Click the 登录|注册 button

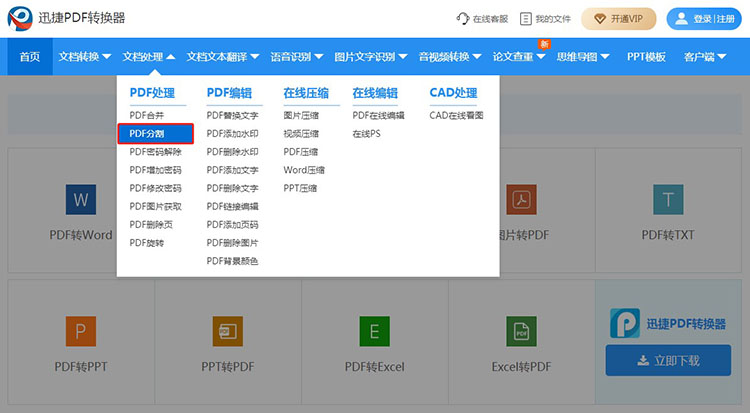pyautogui.click(x=704, y=19)
